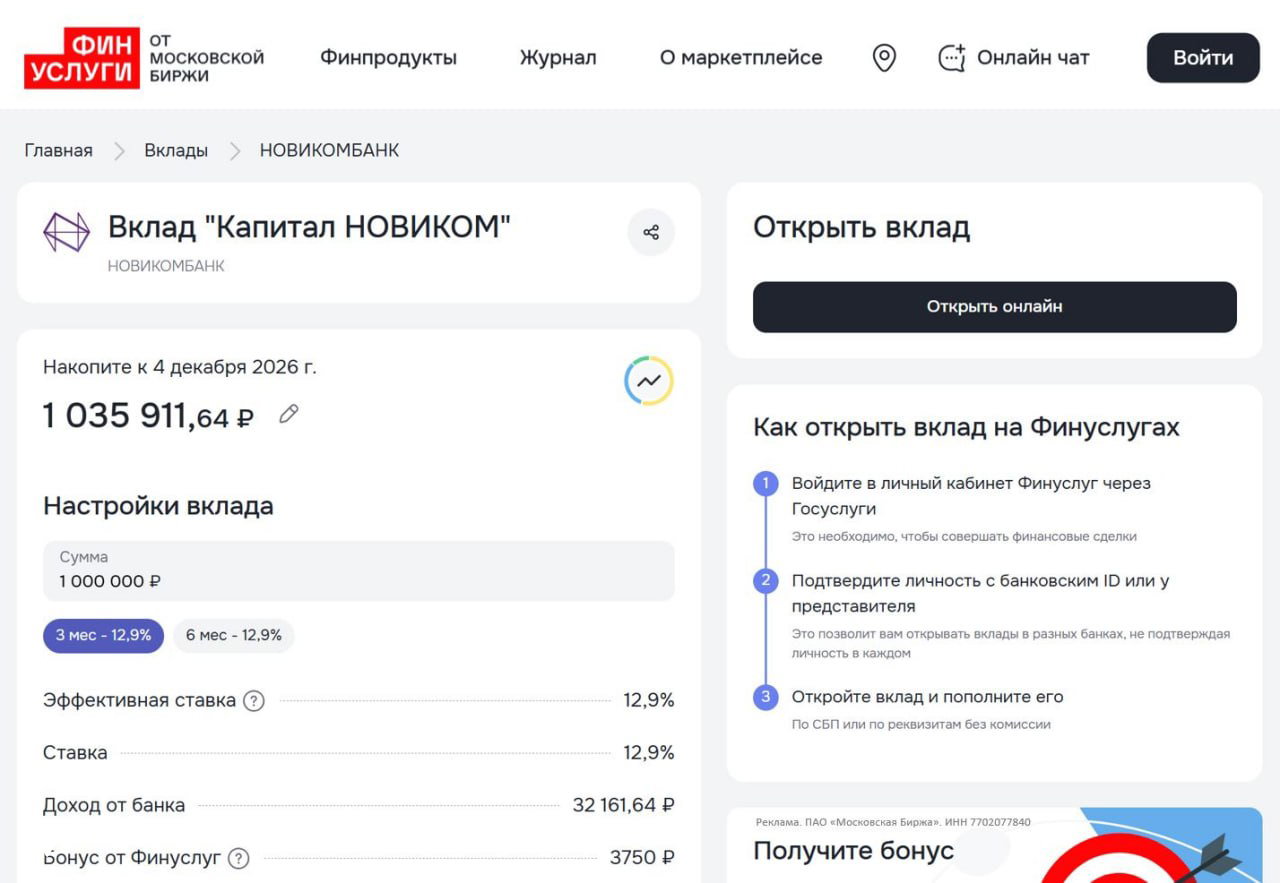Click Доход от банка label
This screenshot has width=1280, height=883.
(114, 805)
